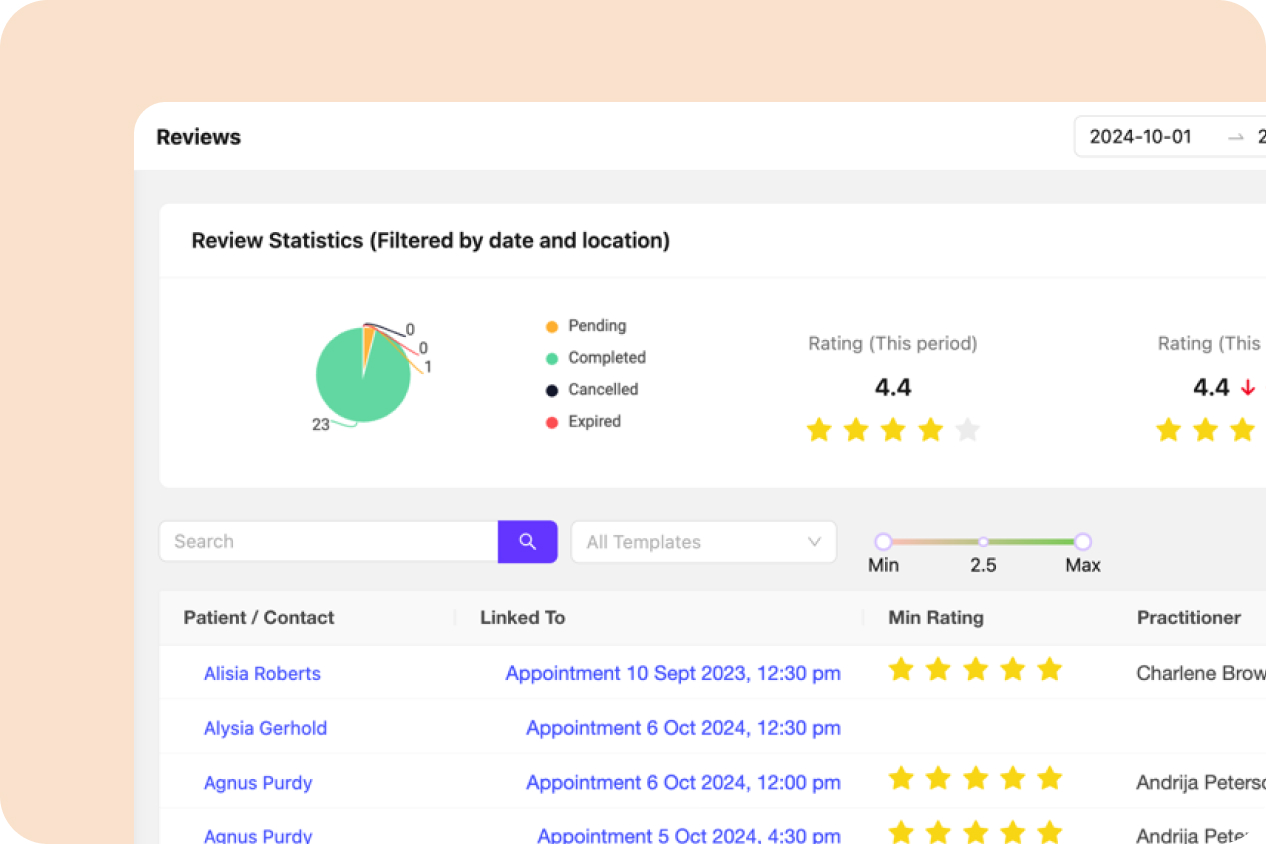
Task: Click the 2024-10-01 start date field
Action: (1140, 137)
